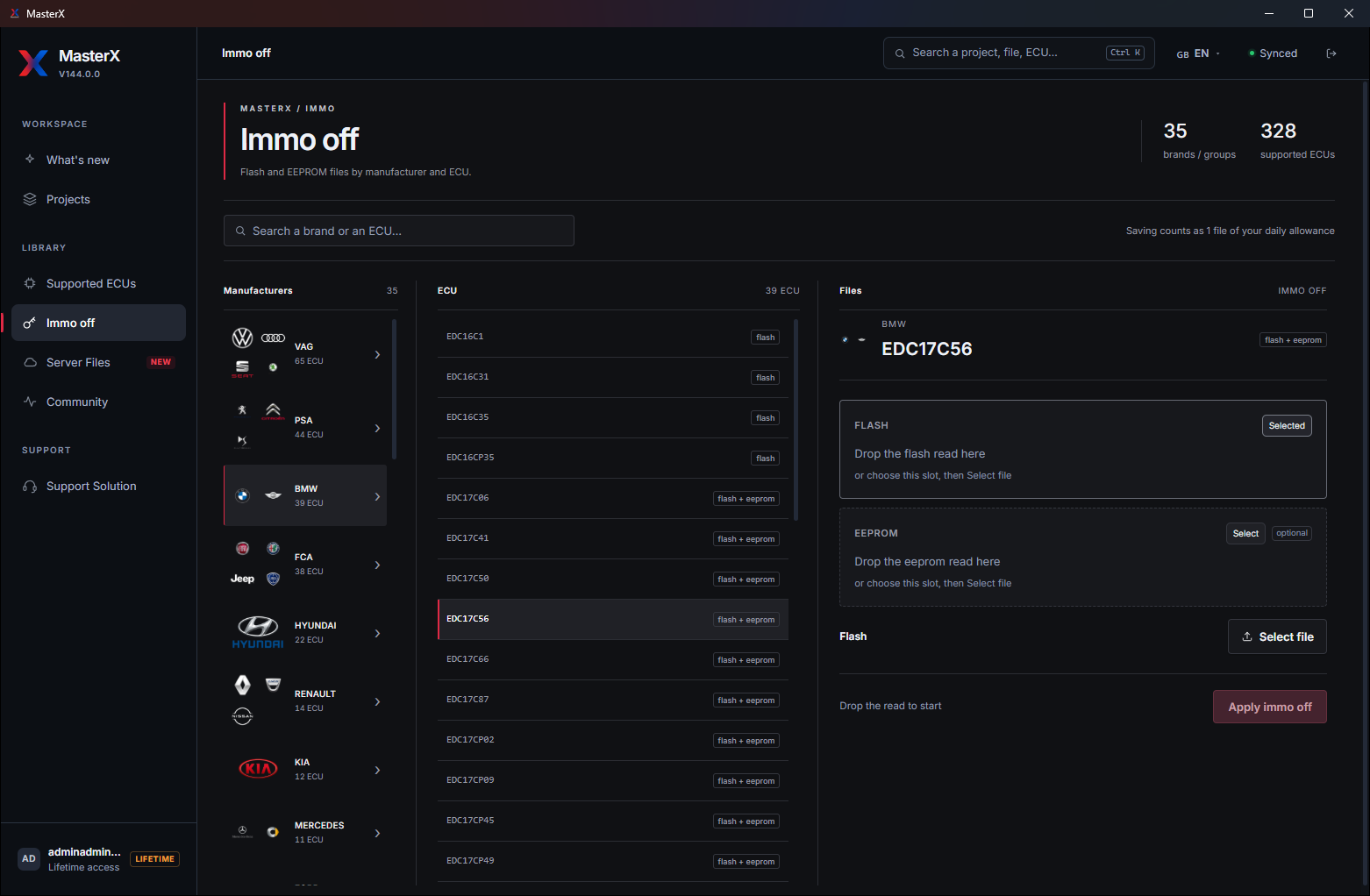Select EDC17C06 ECU row
Image resolution: width=1370 pixels, height=896 pixels.
[613, 498]
